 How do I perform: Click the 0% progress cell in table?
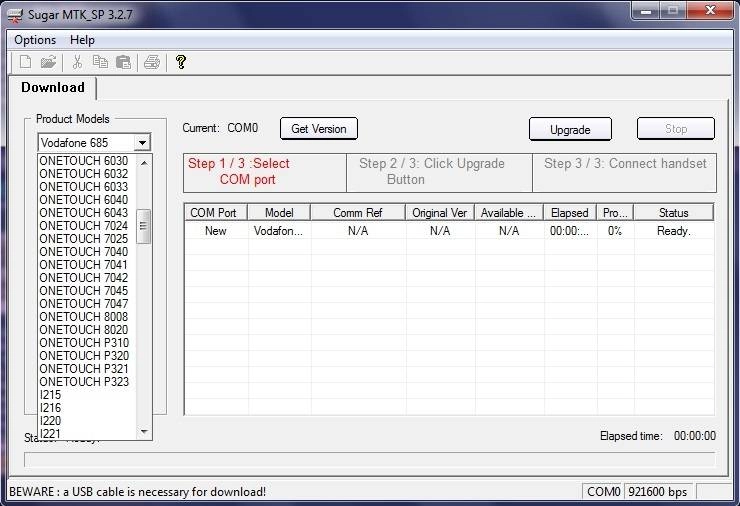click(615, 231)
